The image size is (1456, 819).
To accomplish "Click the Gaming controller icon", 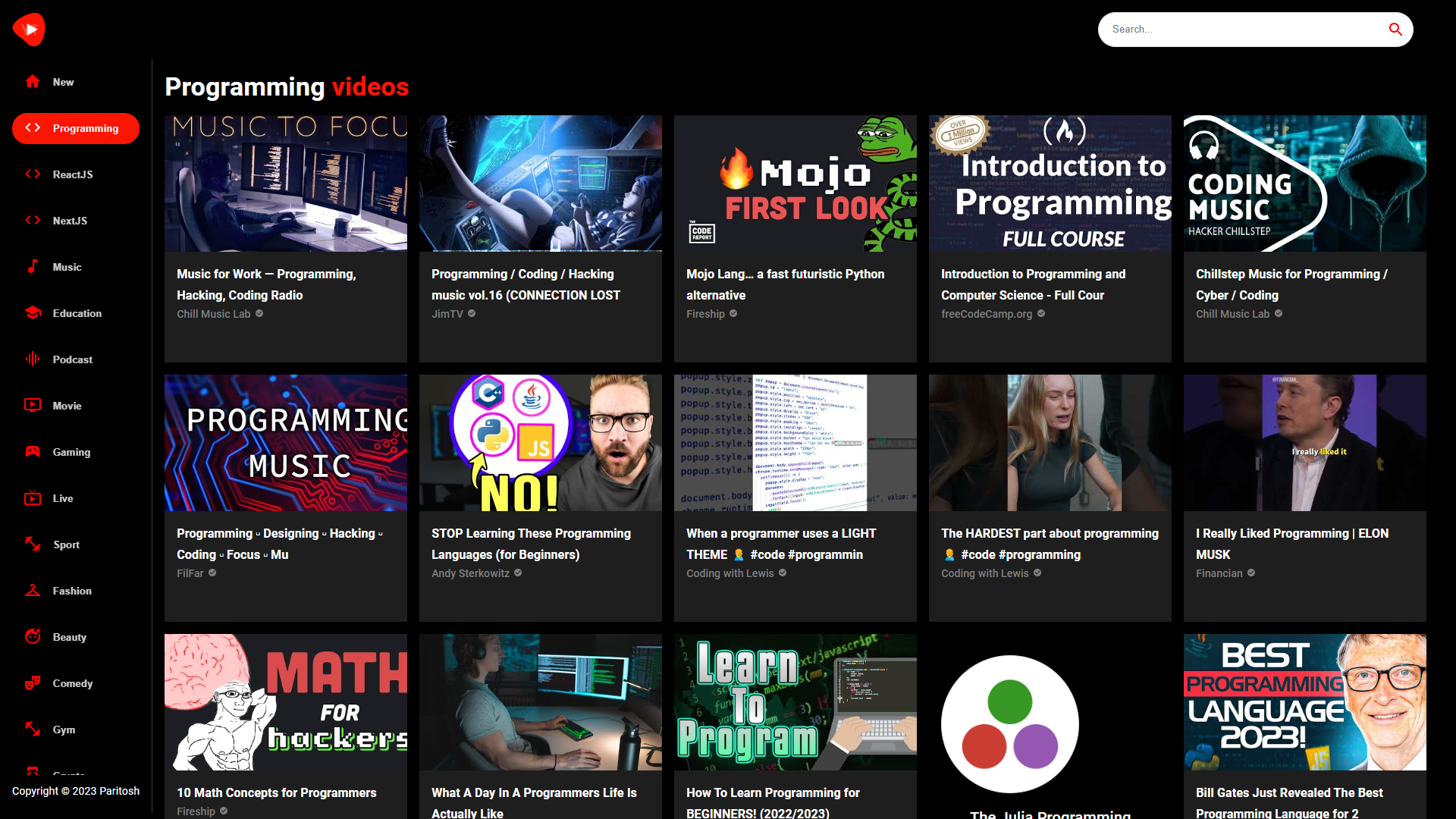I will 32,451.
